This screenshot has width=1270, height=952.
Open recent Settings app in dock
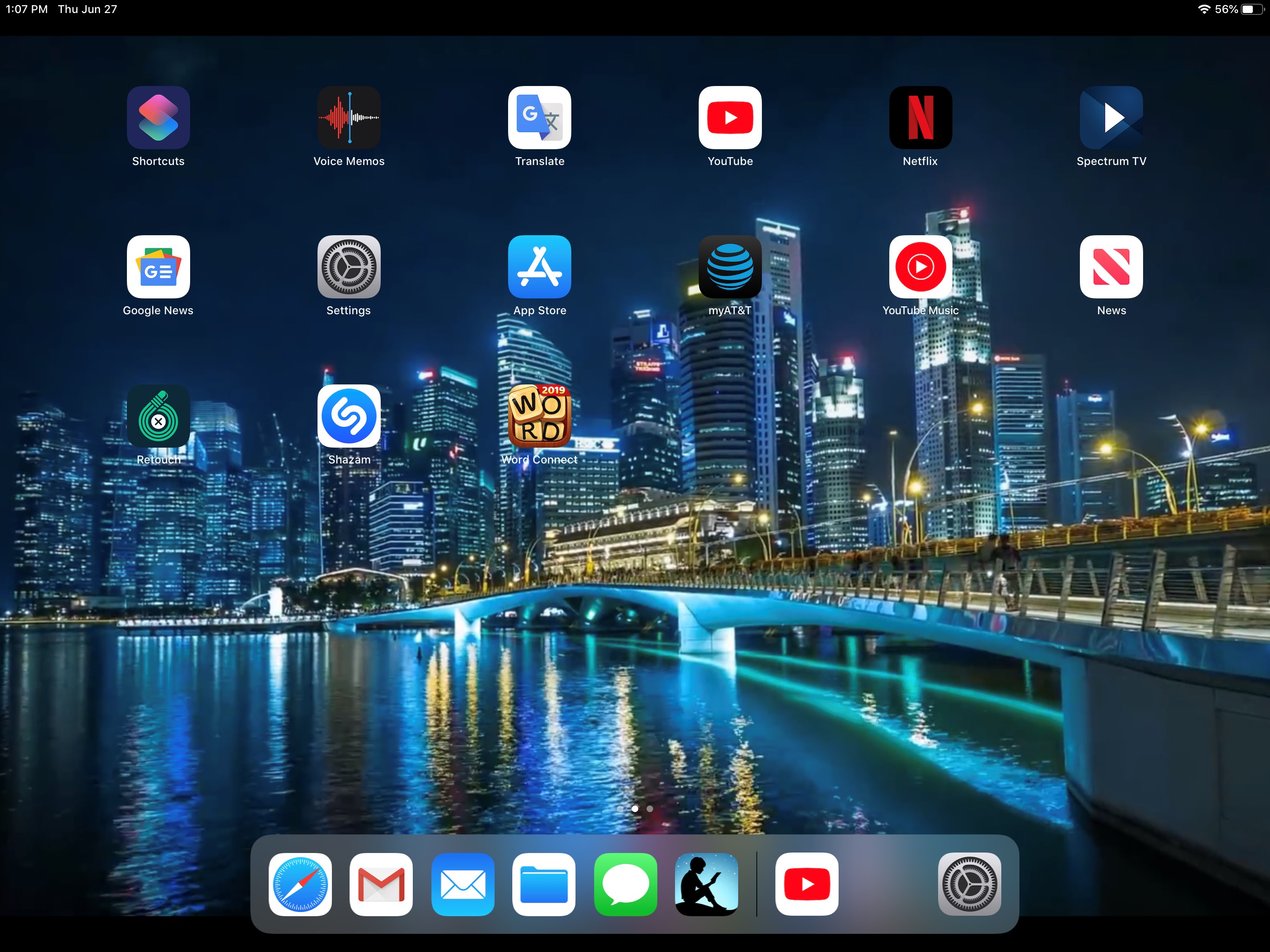970,884
